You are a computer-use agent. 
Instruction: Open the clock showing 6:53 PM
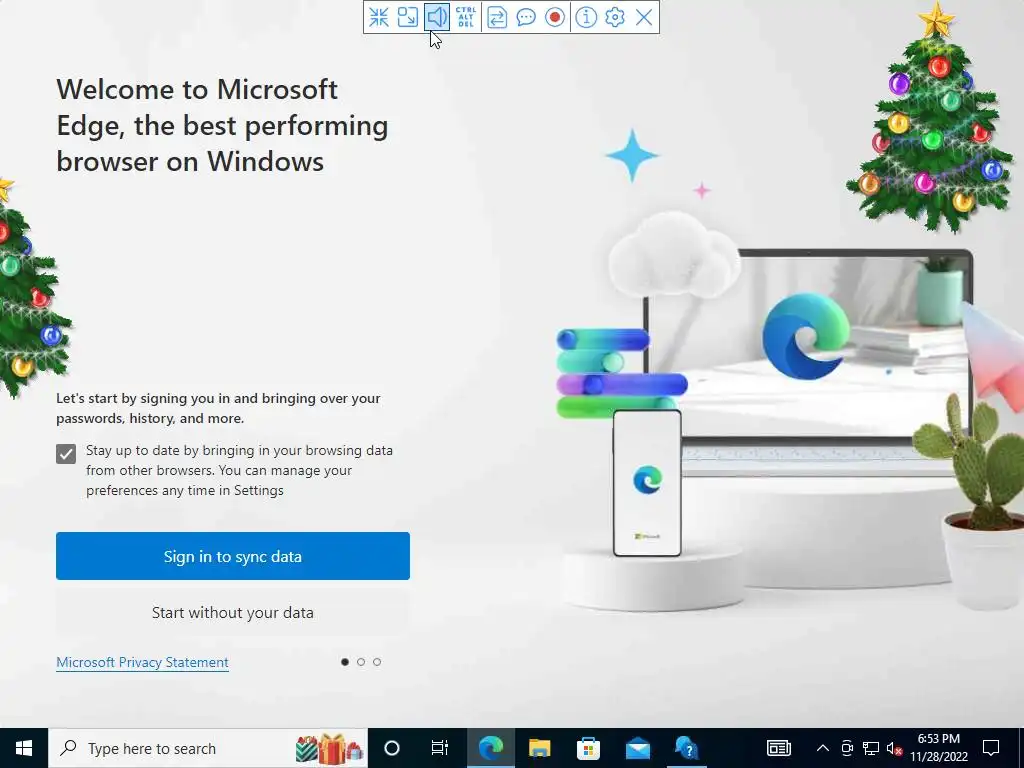point(938,748)
